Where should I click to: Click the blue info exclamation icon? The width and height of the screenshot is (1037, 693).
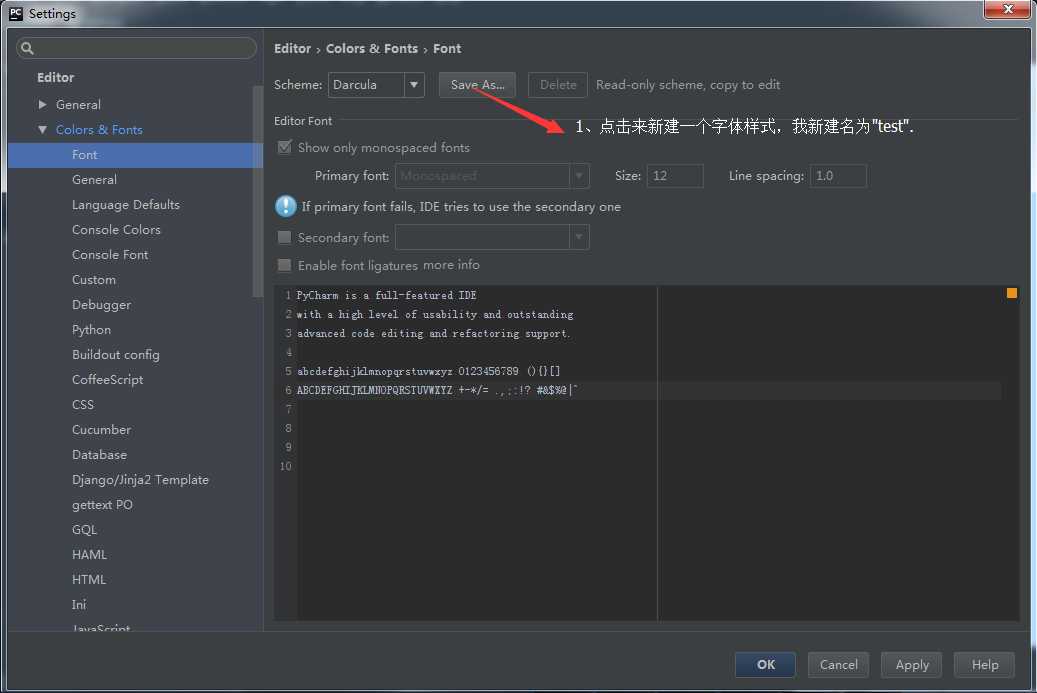point(286,206)
